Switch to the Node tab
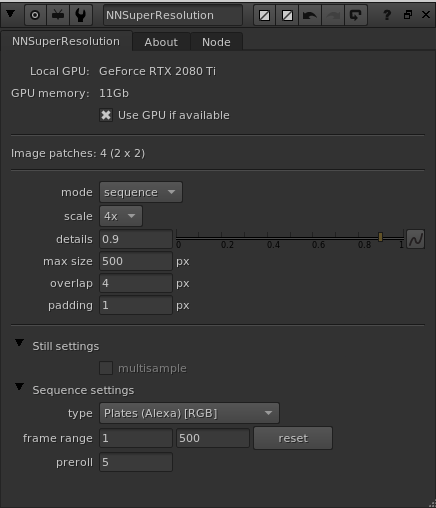 [216, 42]
